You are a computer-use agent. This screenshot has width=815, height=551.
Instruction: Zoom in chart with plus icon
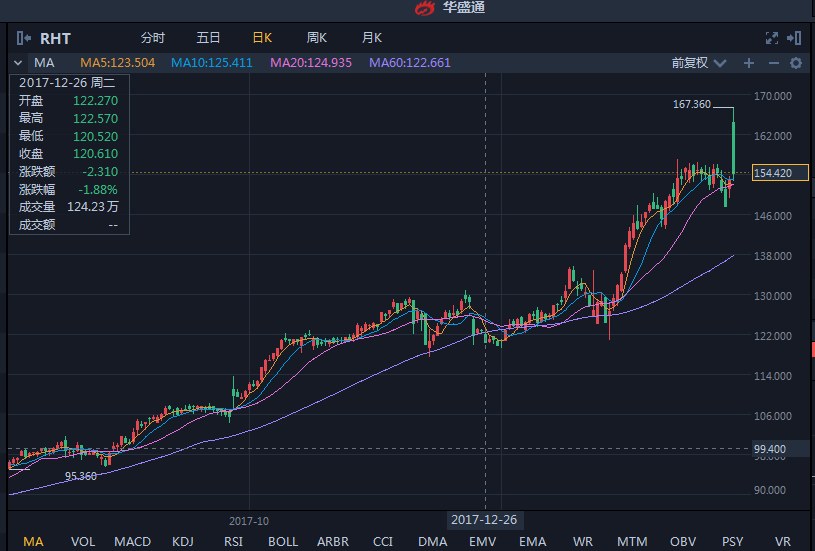pos(749,63)
